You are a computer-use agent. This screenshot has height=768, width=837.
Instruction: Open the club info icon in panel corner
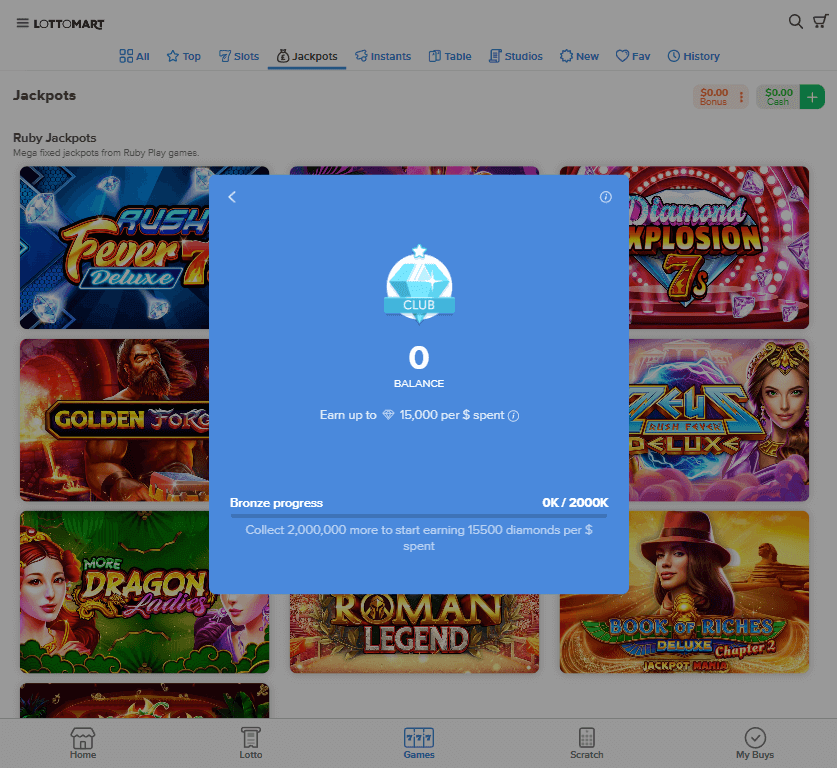click(x=605, y=197)
